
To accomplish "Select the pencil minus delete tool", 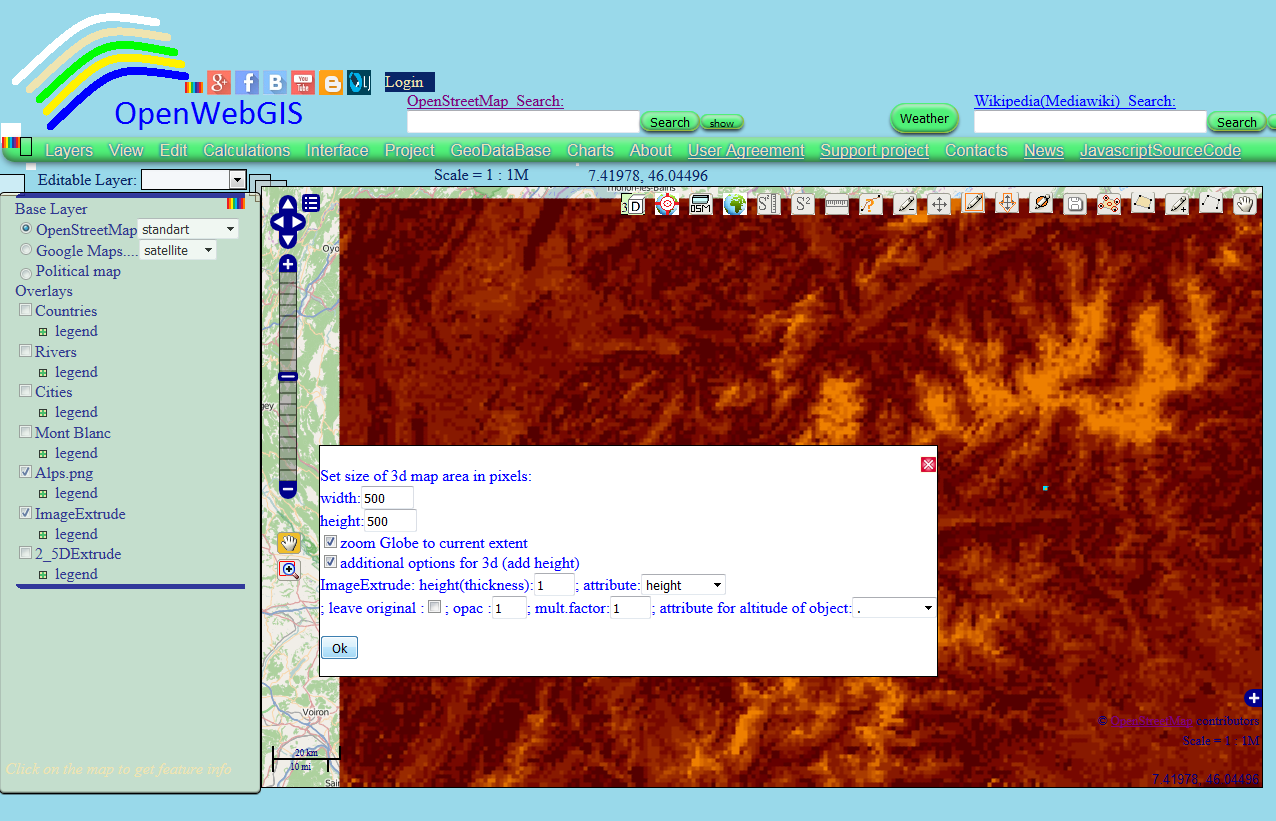I will click(905, 204).
